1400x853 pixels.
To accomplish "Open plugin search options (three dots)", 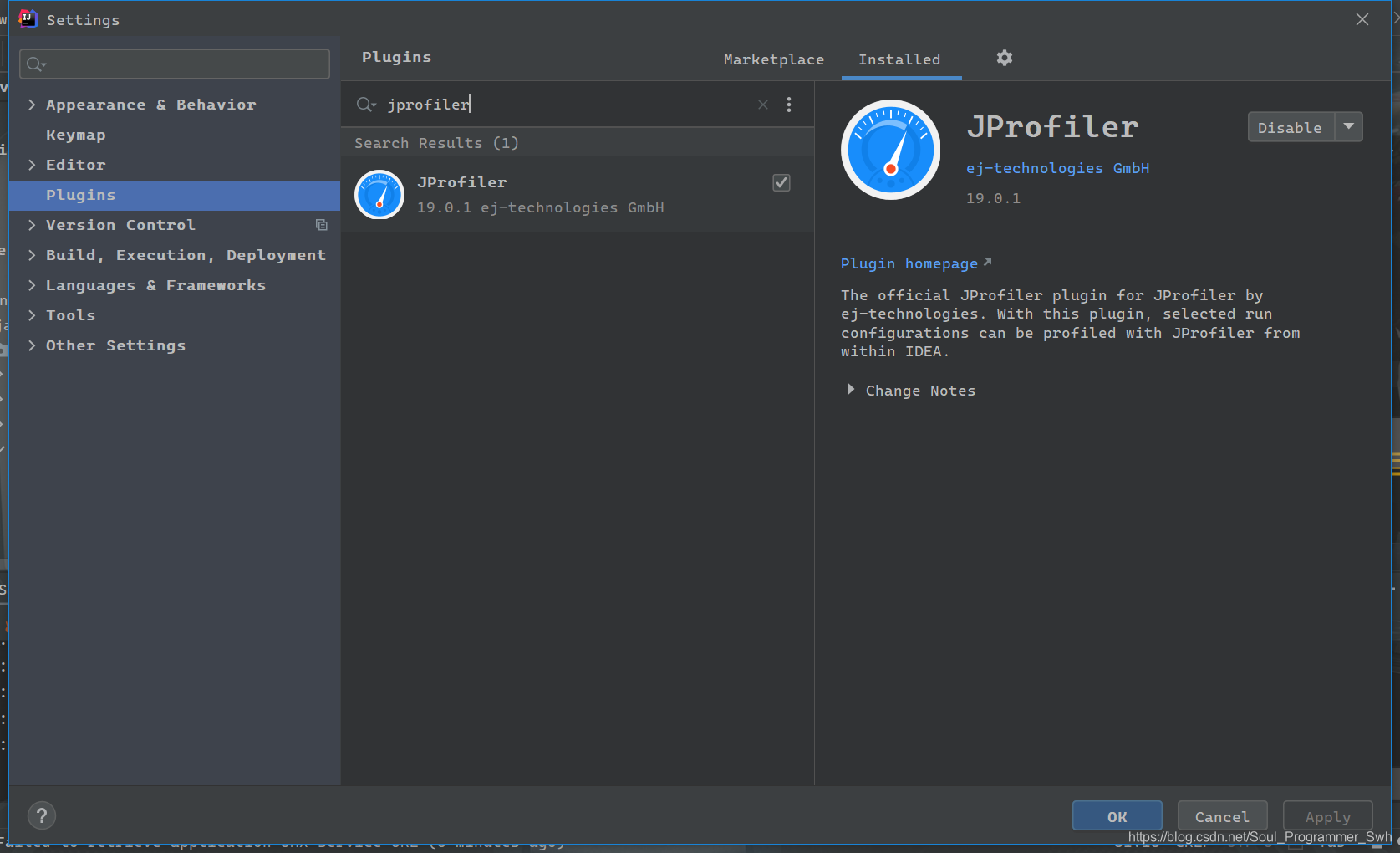I will 788,105.
